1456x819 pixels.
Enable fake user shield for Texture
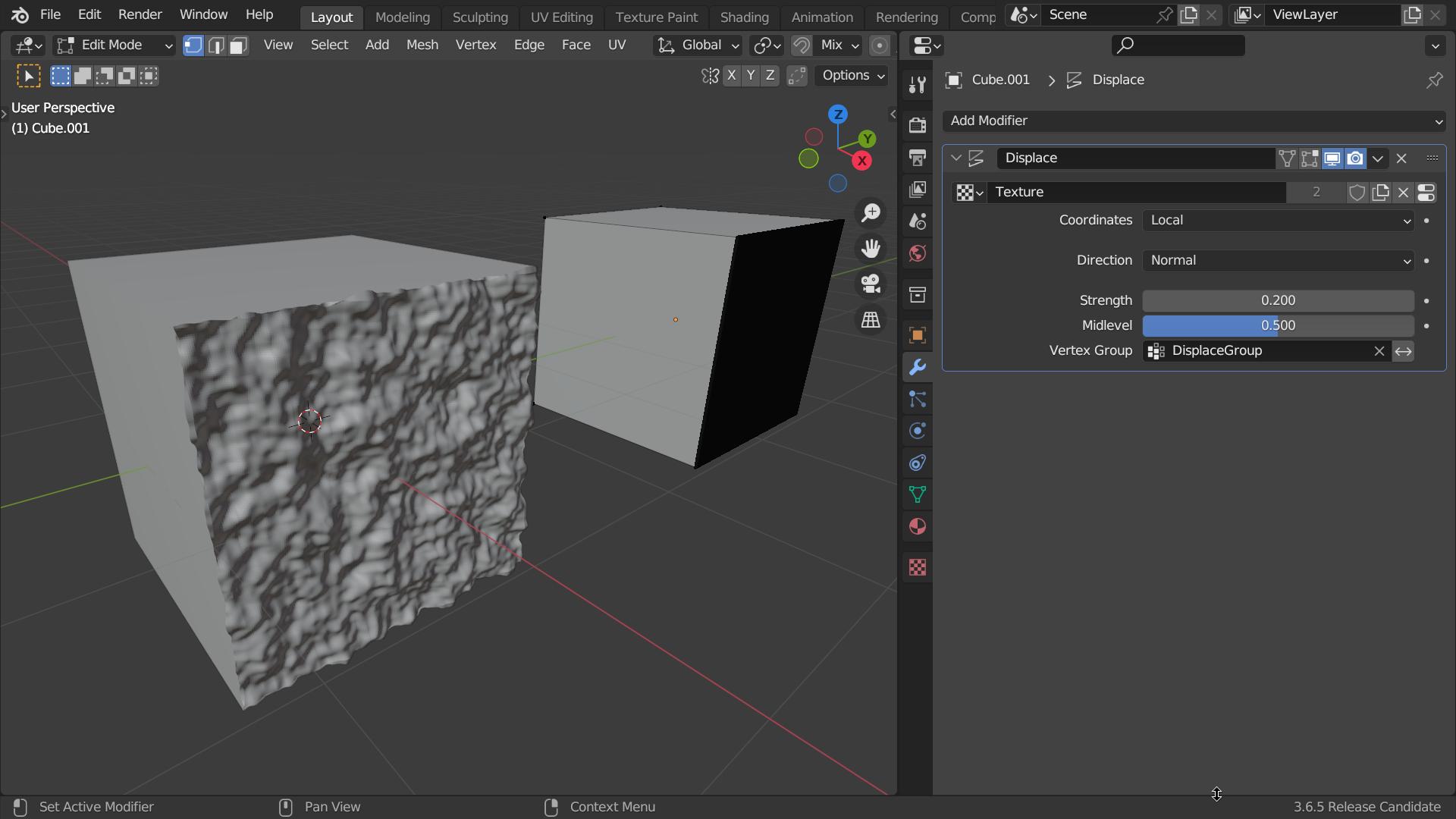[x=1357, y=193]
